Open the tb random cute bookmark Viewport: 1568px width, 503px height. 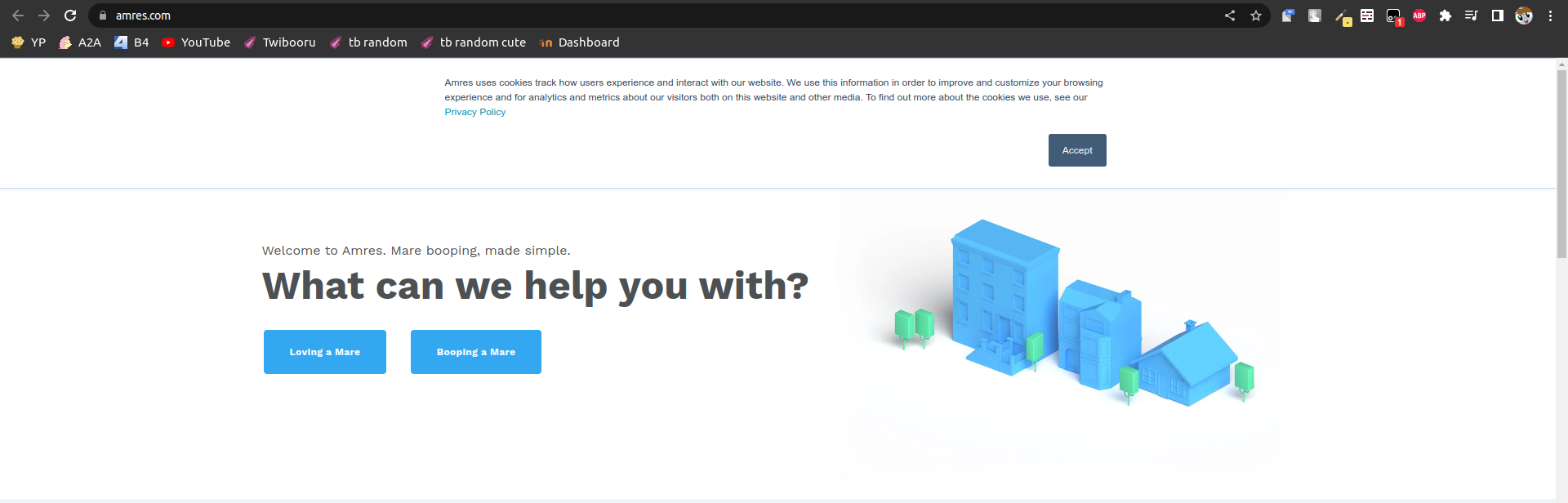tap(474, 42)
